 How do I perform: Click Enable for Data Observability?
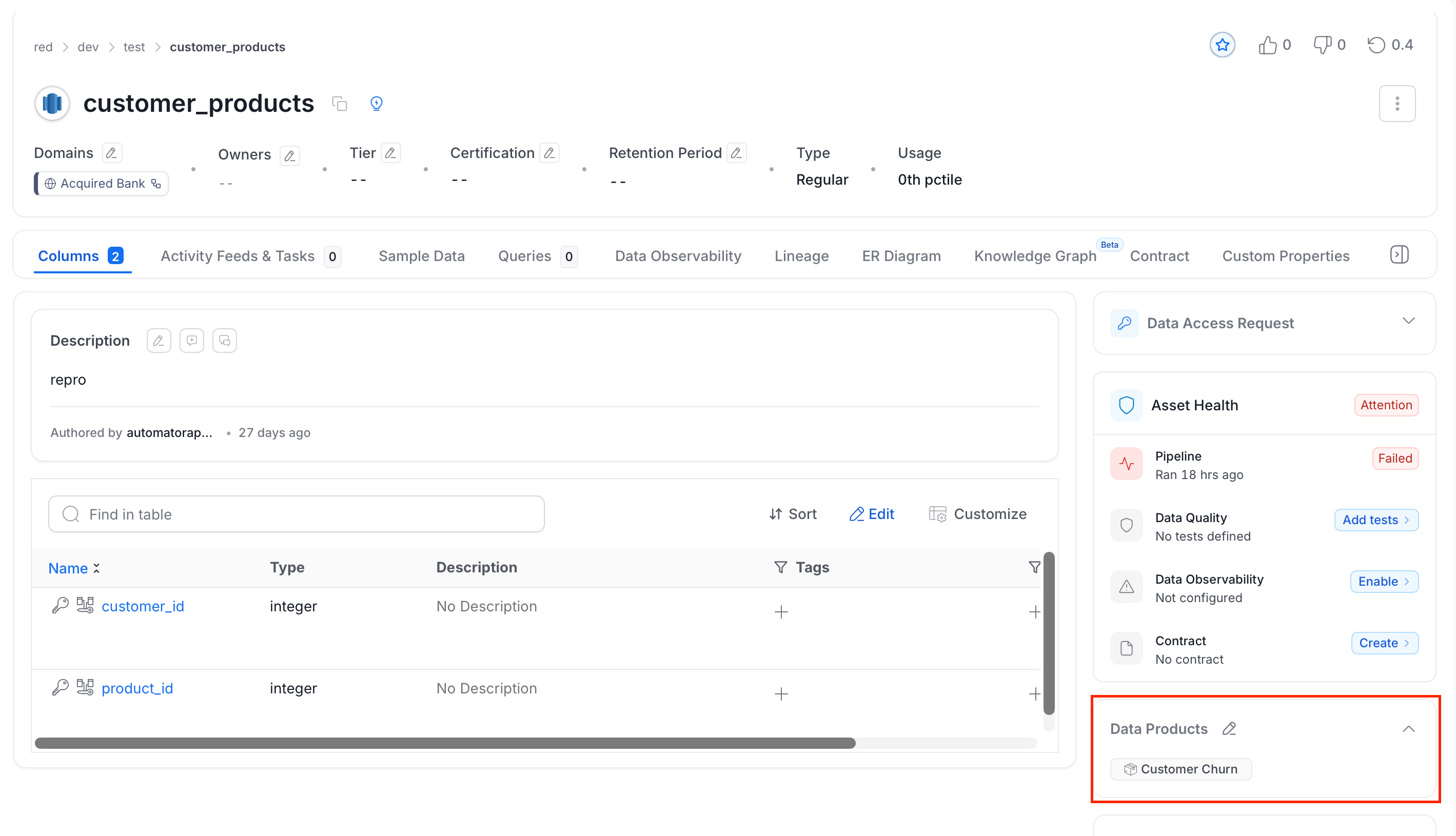pyautogui.click(x=1384, y=582)
